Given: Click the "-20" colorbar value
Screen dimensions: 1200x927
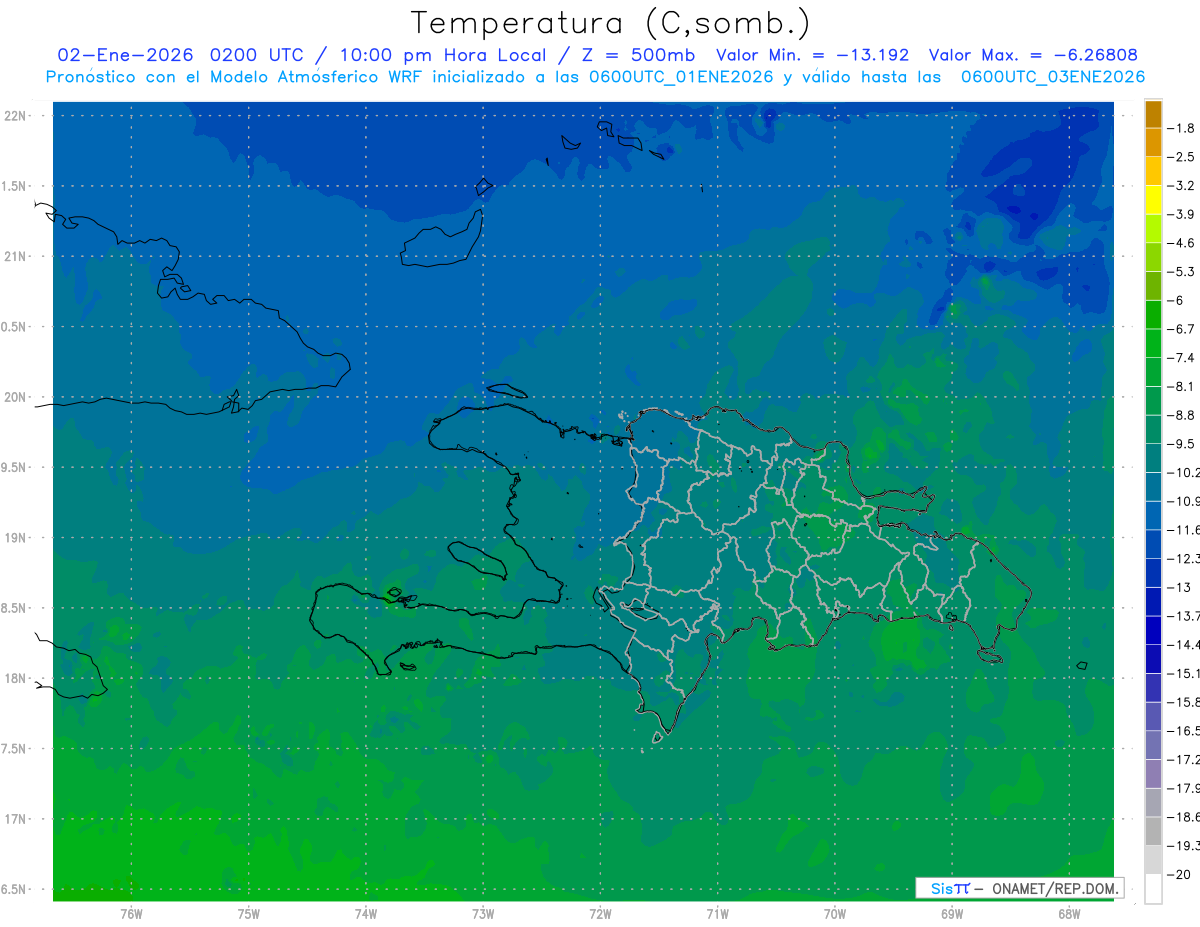Looking at the screenshot, I should click(1178, 875).
